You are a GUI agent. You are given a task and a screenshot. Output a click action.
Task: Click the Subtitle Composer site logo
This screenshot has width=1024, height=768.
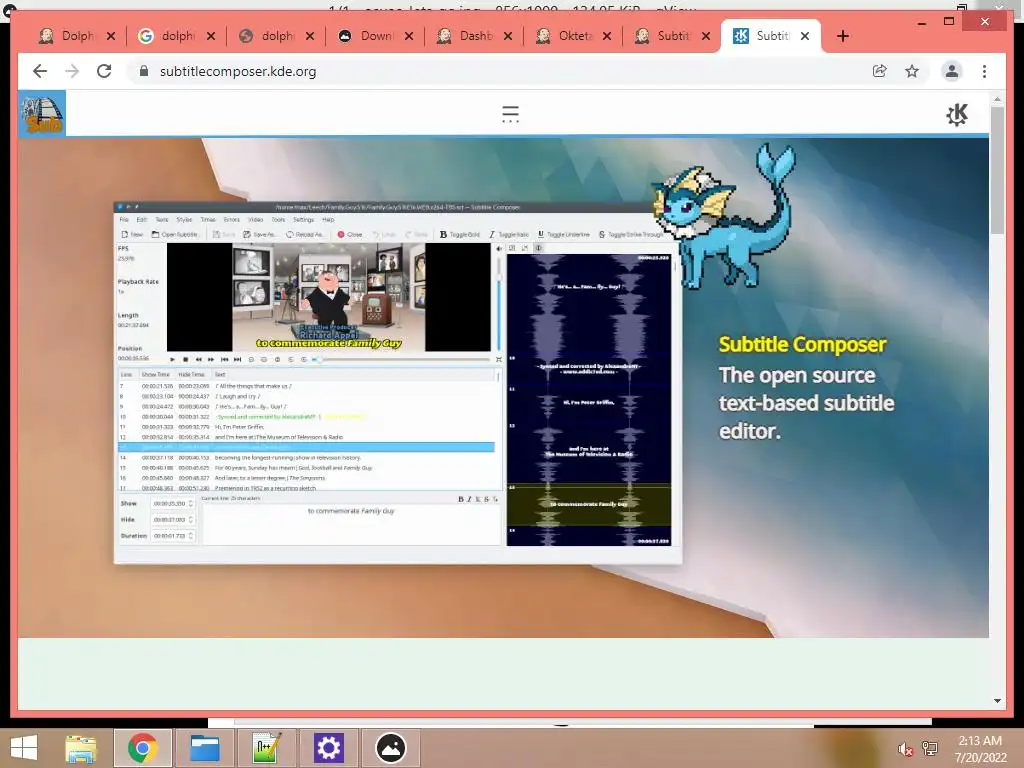[x=42, y=114]
